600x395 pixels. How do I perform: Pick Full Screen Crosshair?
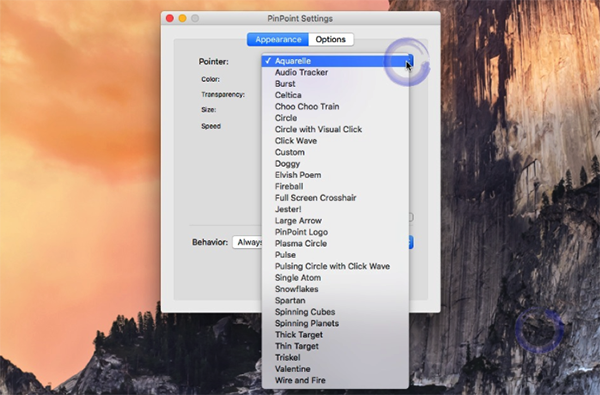(x=335, y=198)
